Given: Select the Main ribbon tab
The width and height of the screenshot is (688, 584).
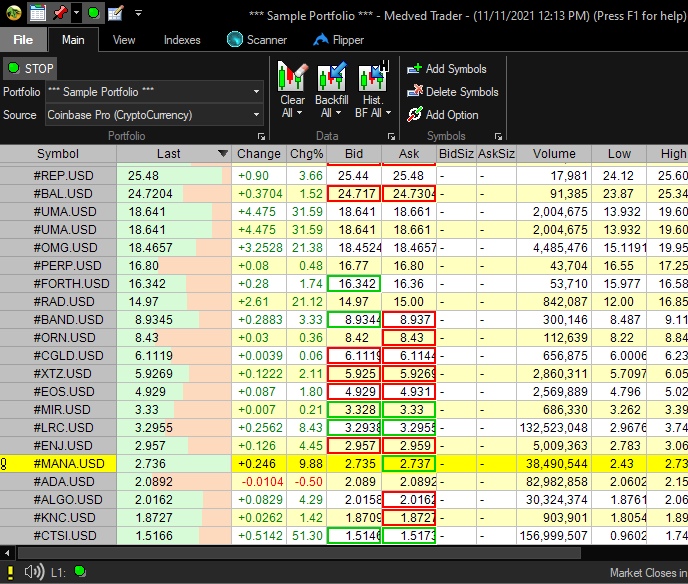Looking at the screenshot, I should coord(73,40).
